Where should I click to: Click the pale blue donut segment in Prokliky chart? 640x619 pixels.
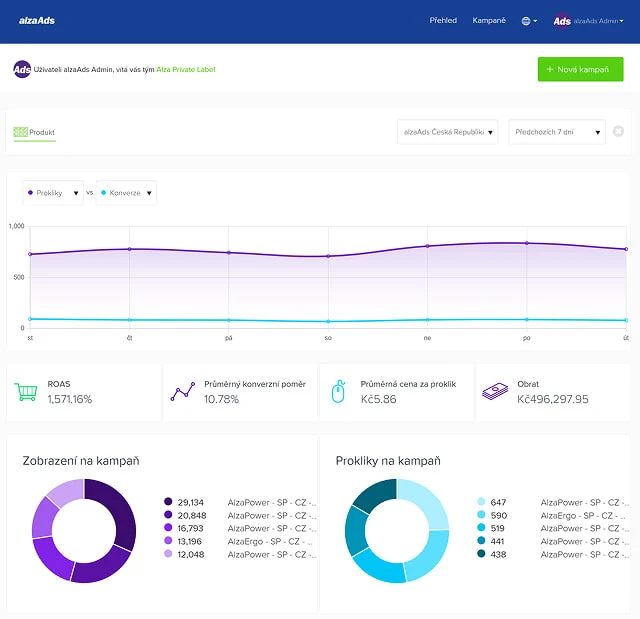tap(429, 499)
